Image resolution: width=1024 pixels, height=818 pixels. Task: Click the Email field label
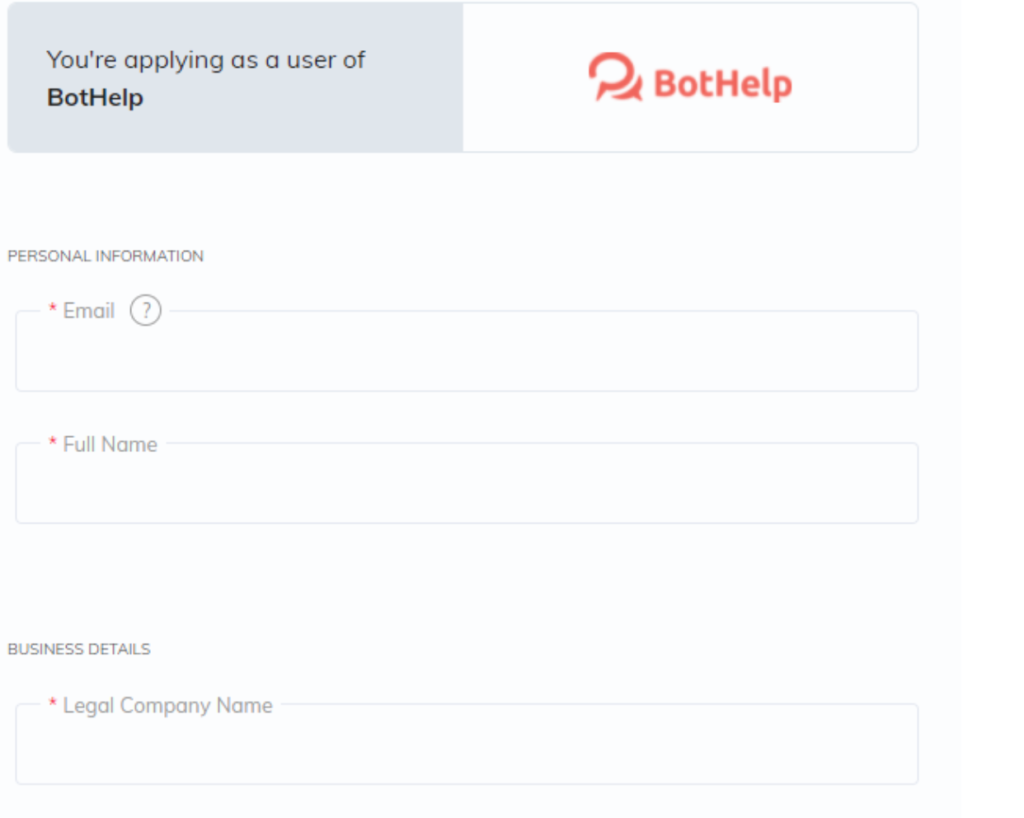click(89, 311)
